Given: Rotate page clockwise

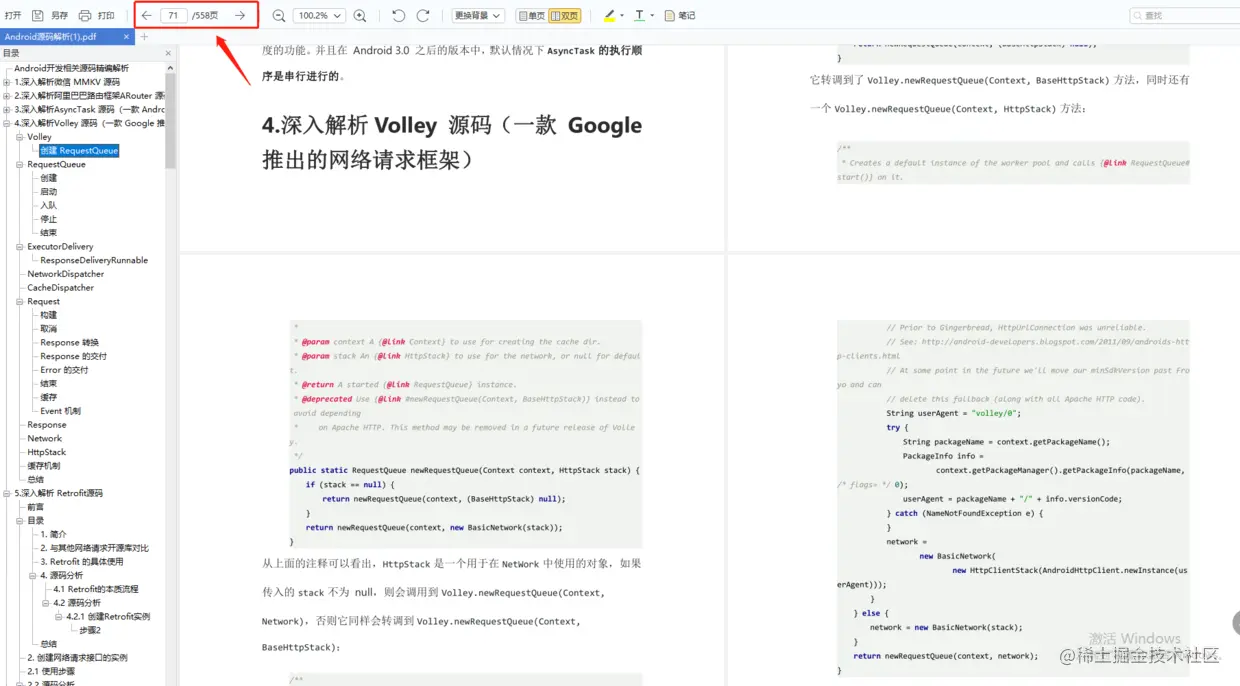Looking at the screenshot, I should point(423,16).
